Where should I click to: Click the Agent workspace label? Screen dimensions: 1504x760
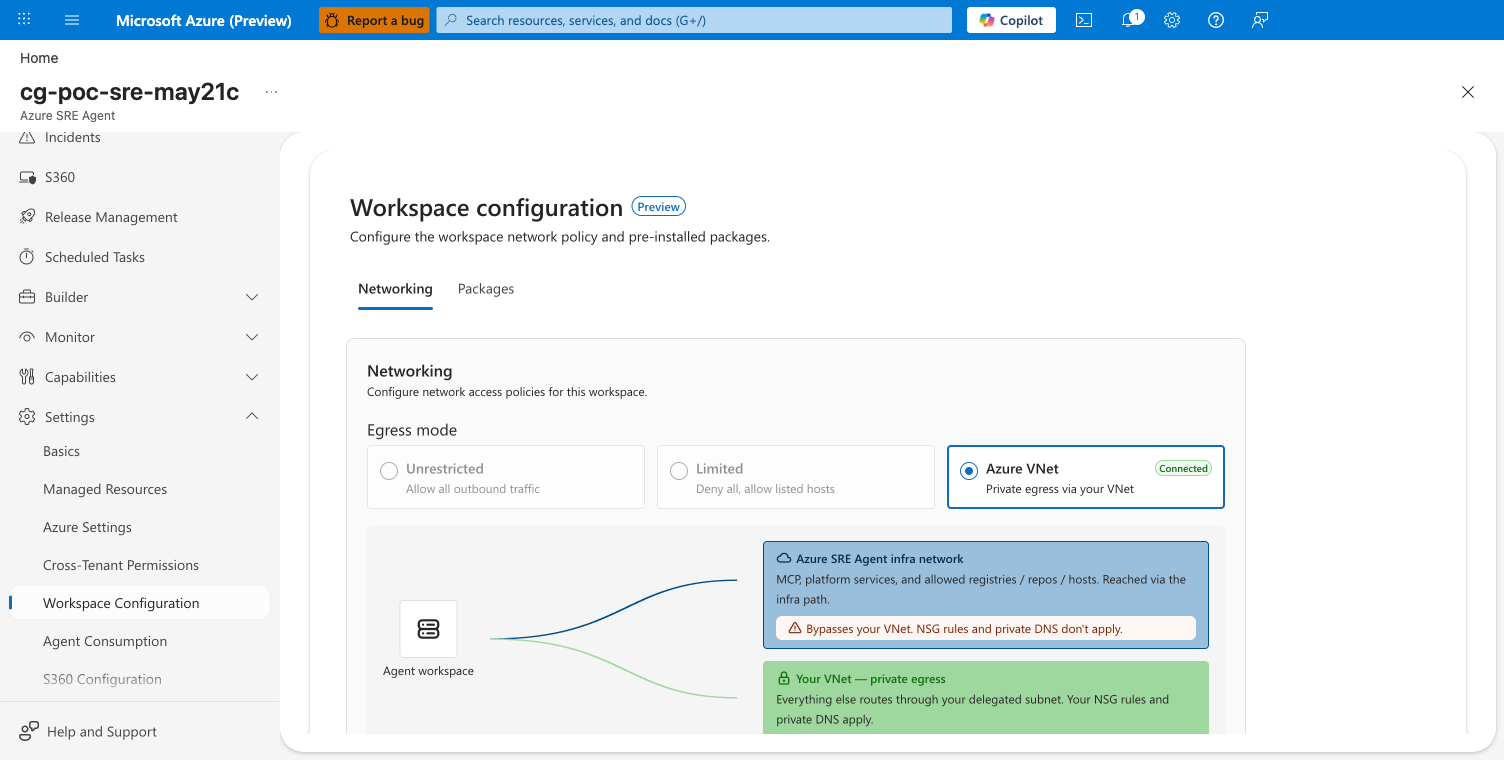[428, 671]
